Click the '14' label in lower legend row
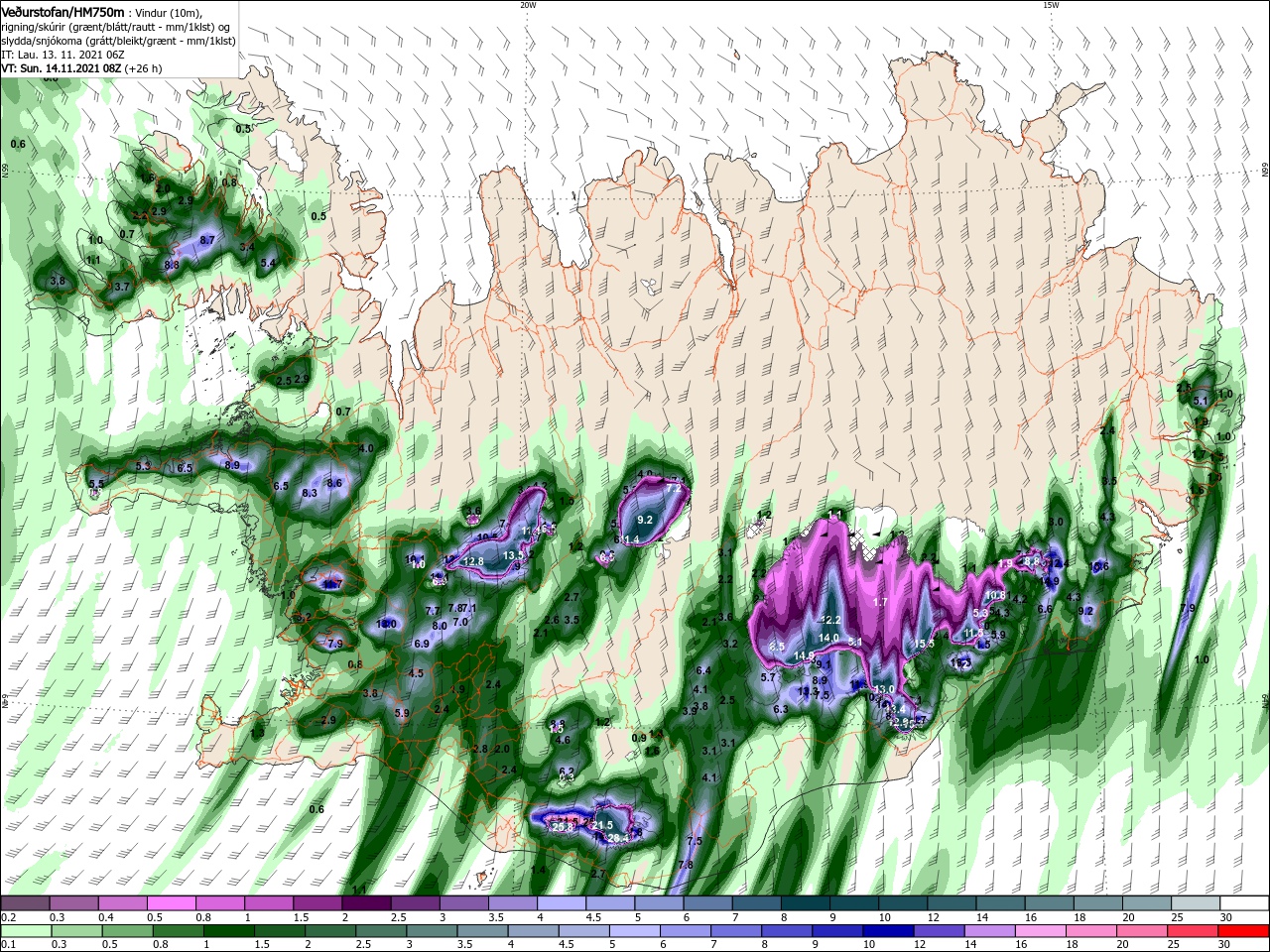The height and width of the screenshot is (952, 1270). (x=972, y=945)
